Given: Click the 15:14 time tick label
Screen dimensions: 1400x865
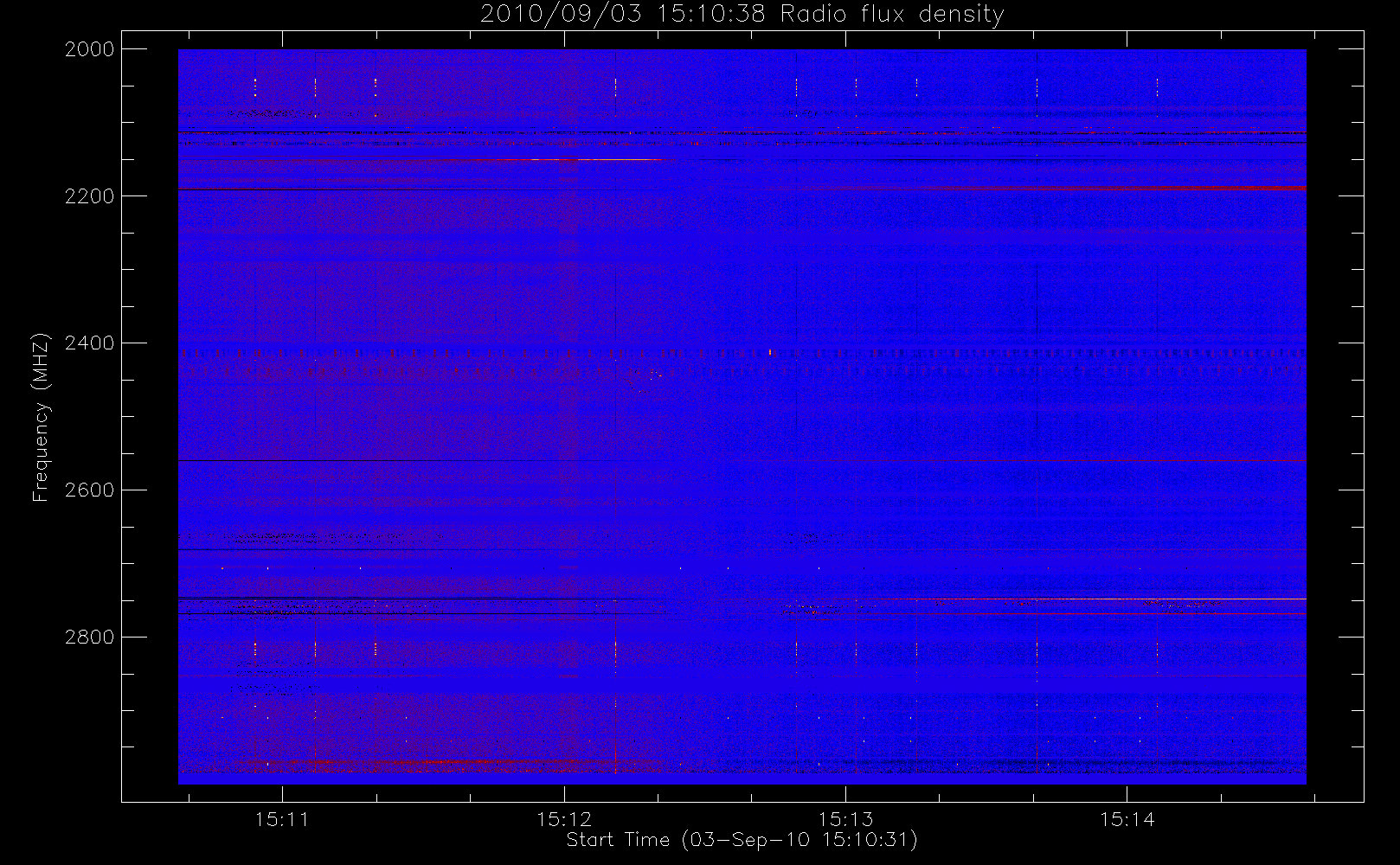Looking at the screenshot, I should (1127, 819).
